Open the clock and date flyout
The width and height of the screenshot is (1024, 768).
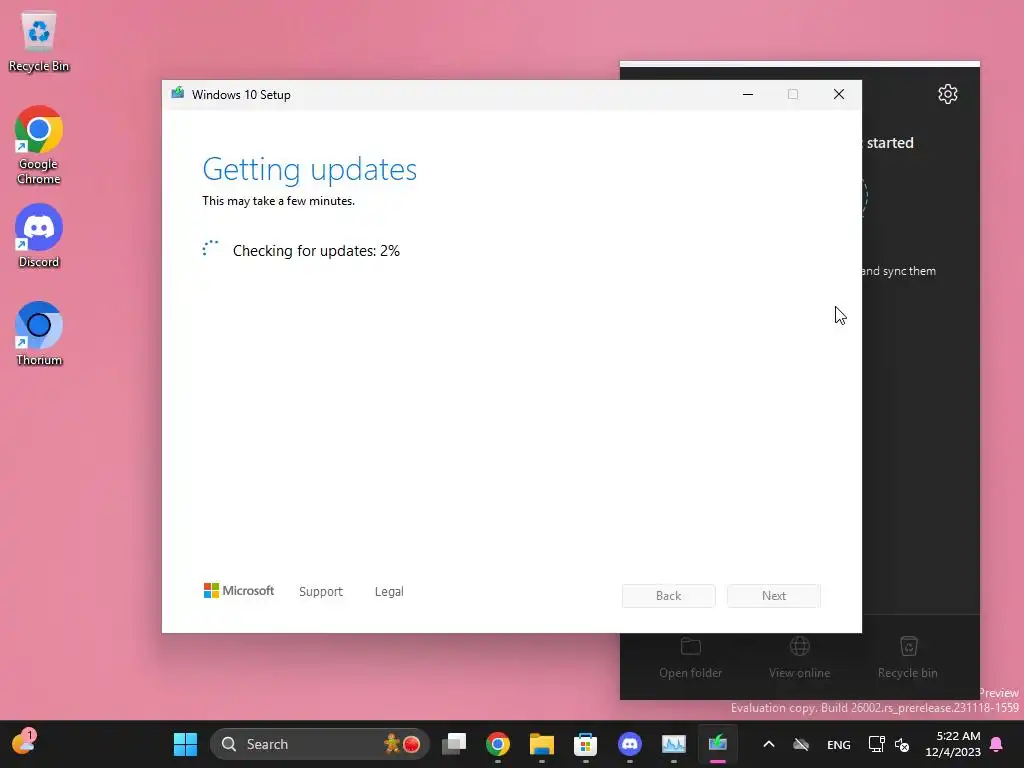(953, 744)
